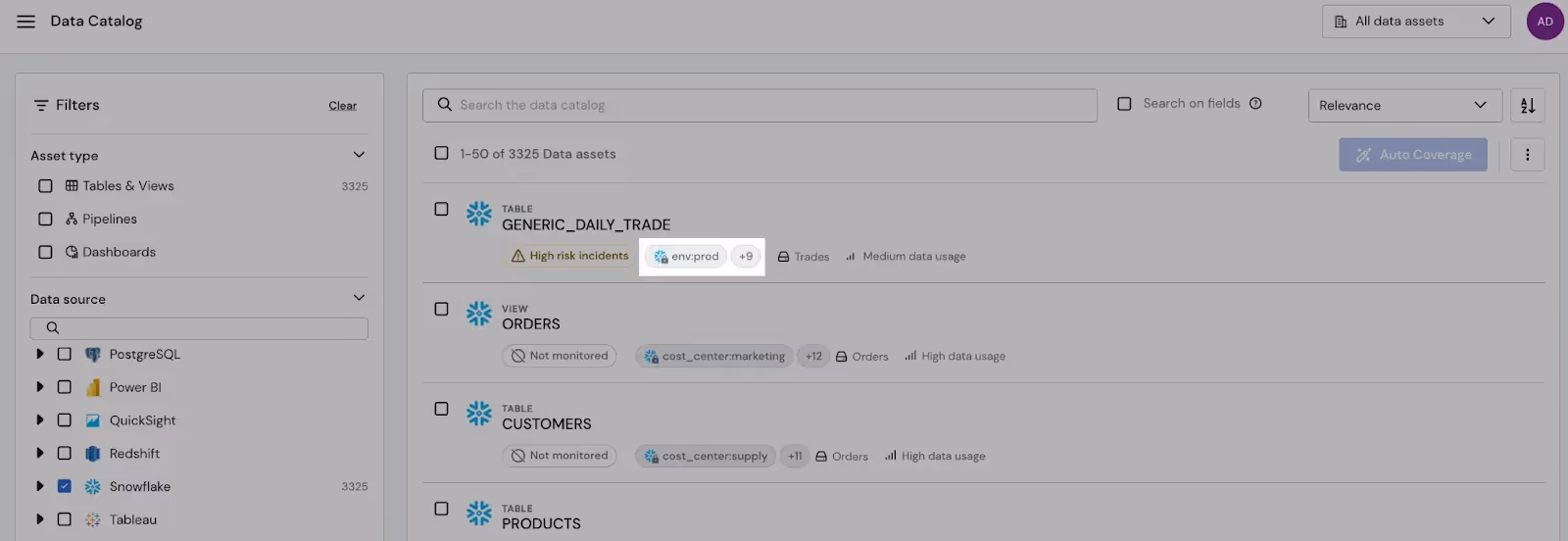This screenshot has width=1568, height=541.
Task: Click the Snowflake icon of ORDERS view
Action: (x=479, y=314)
